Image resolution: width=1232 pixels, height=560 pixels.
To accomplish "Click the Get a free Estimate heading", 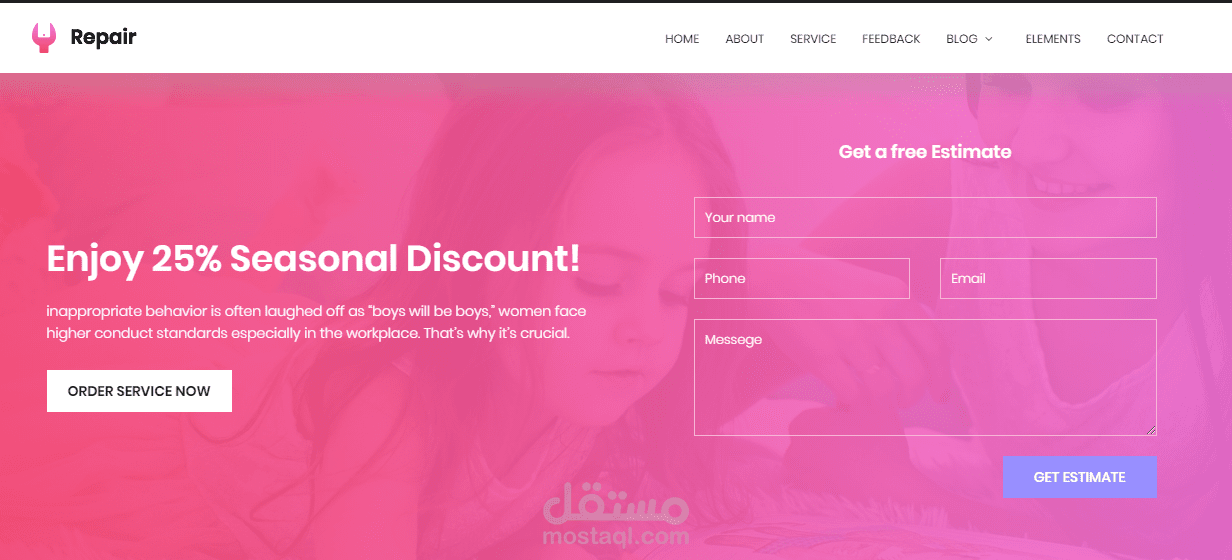I will tap(925, 152).
